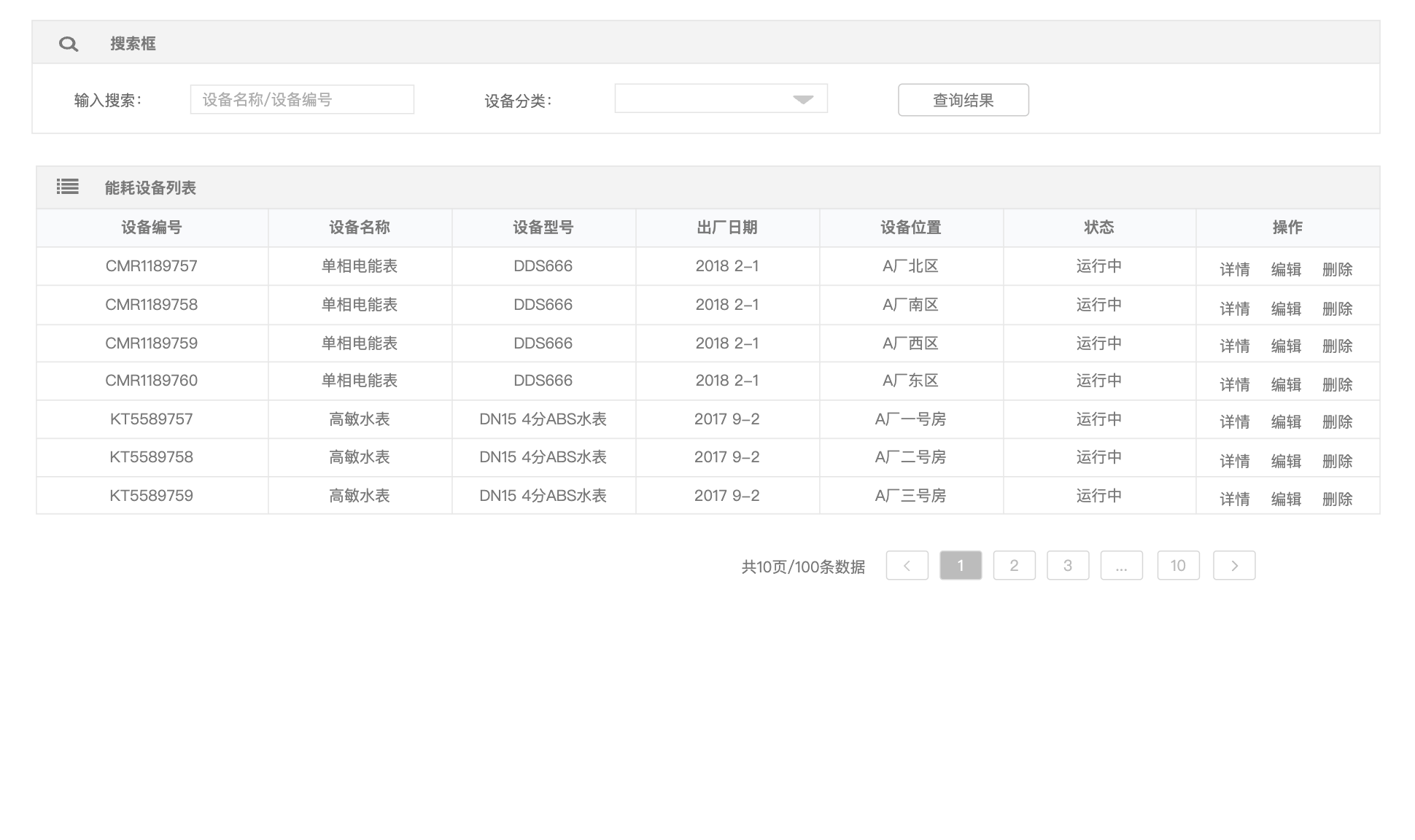This screenshot has height=840, width=1415.
Task: Click the 设备名称/设备编号 search input
Action: point(302,100)
